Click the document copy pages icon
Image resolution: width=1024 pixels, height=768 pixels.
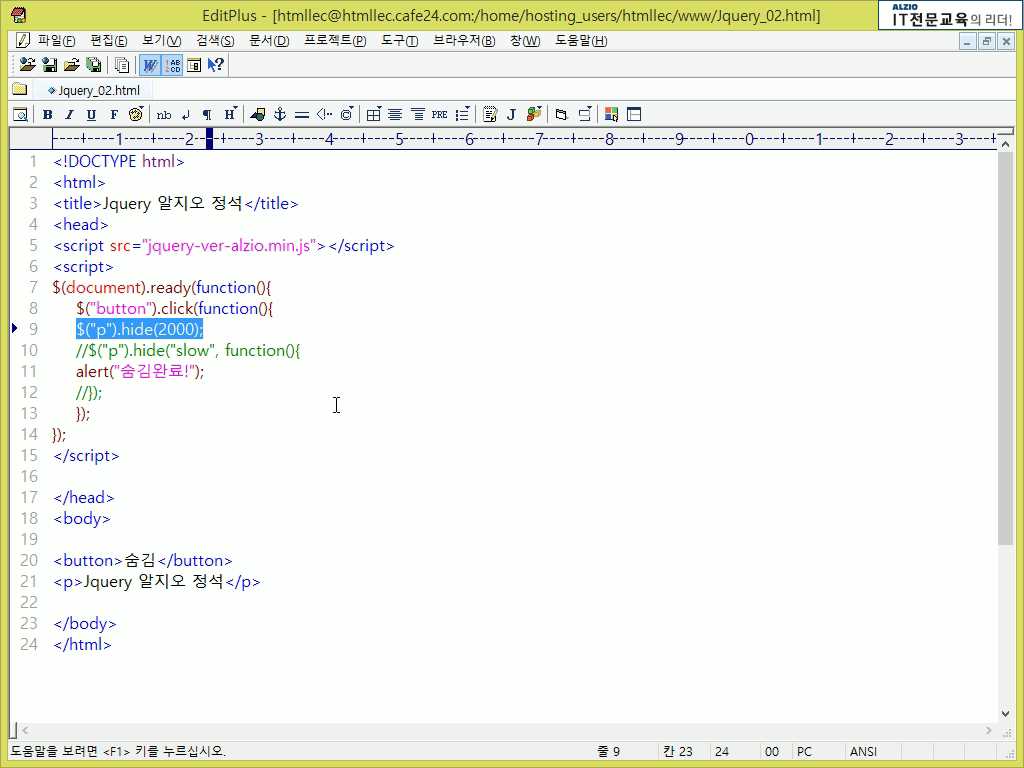121,65
